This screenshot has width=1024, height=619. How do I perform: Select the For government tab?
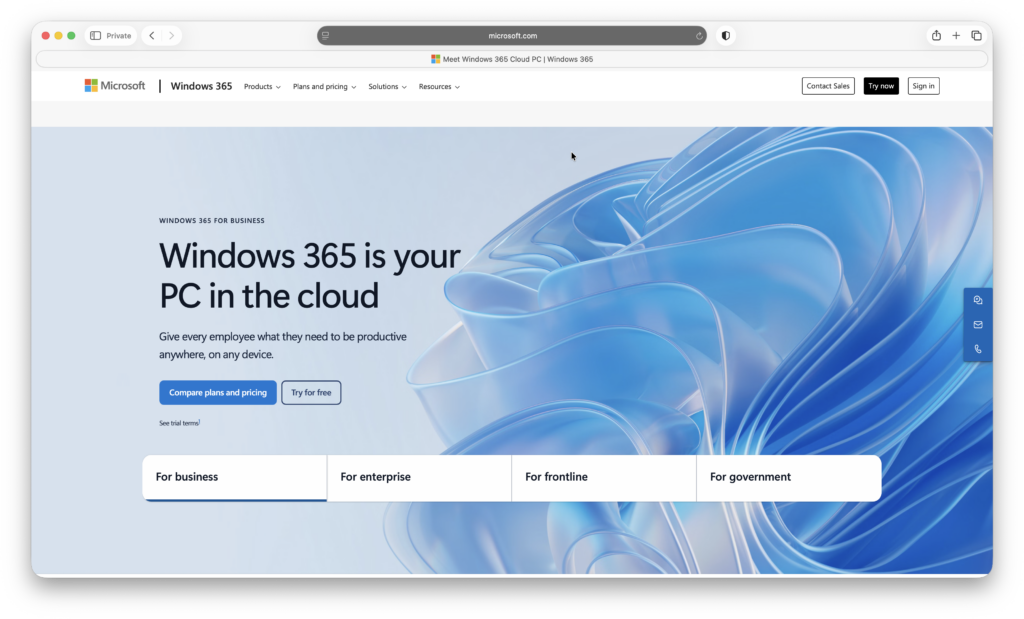(788, 477)
